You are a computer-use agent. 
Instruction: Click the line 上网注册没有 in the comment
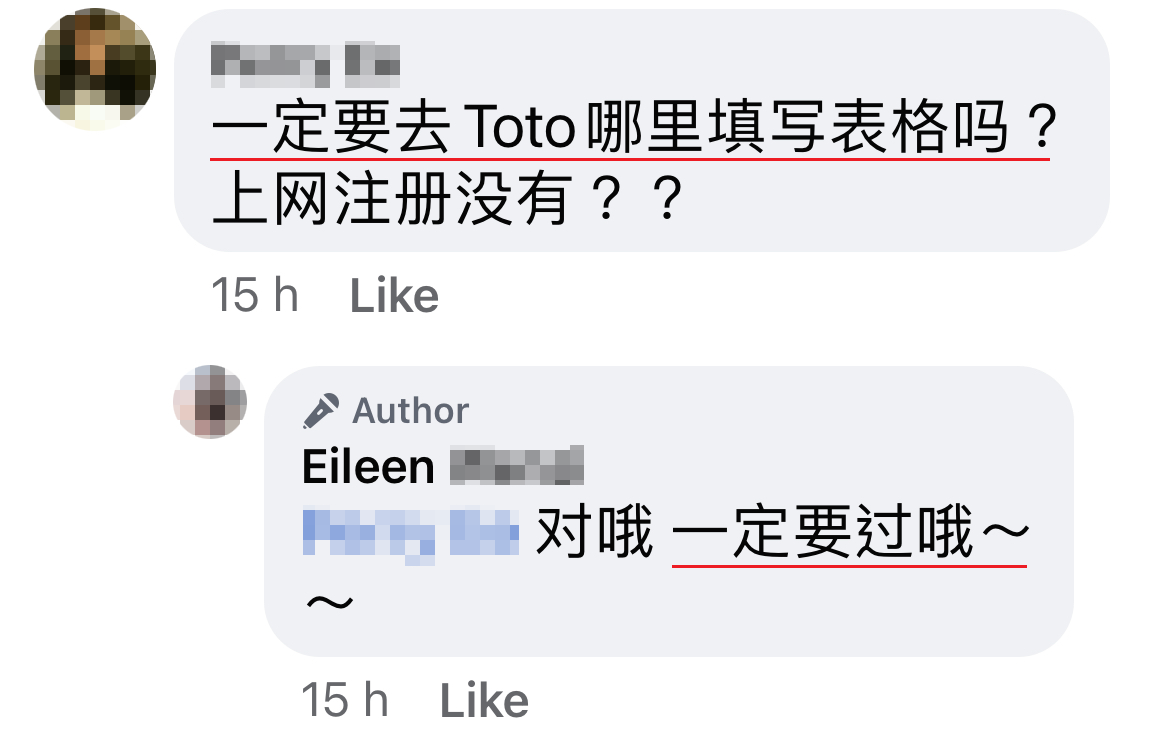point(392,199)
